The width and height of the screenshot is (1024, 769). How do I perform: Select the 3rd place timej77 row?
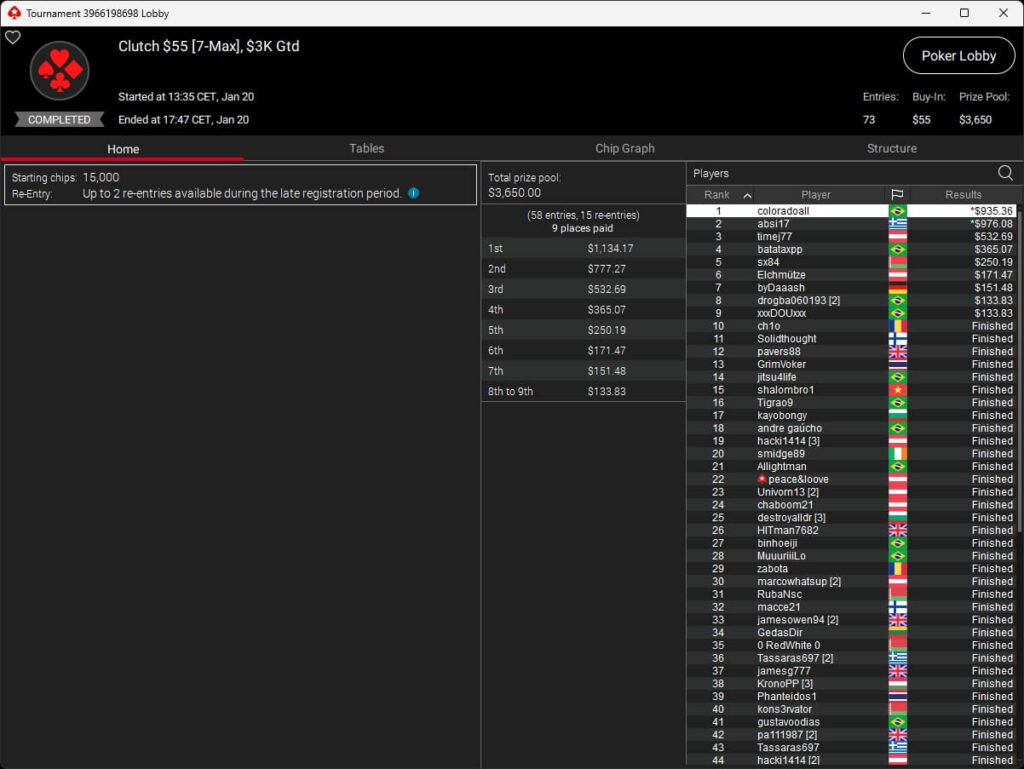774,237
